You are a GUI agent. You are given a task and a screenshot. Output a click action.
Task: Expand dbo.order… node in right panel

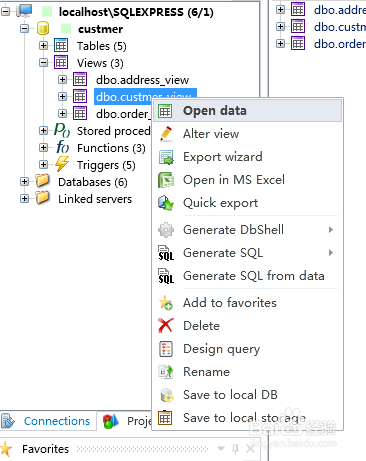tap(281, 43)
